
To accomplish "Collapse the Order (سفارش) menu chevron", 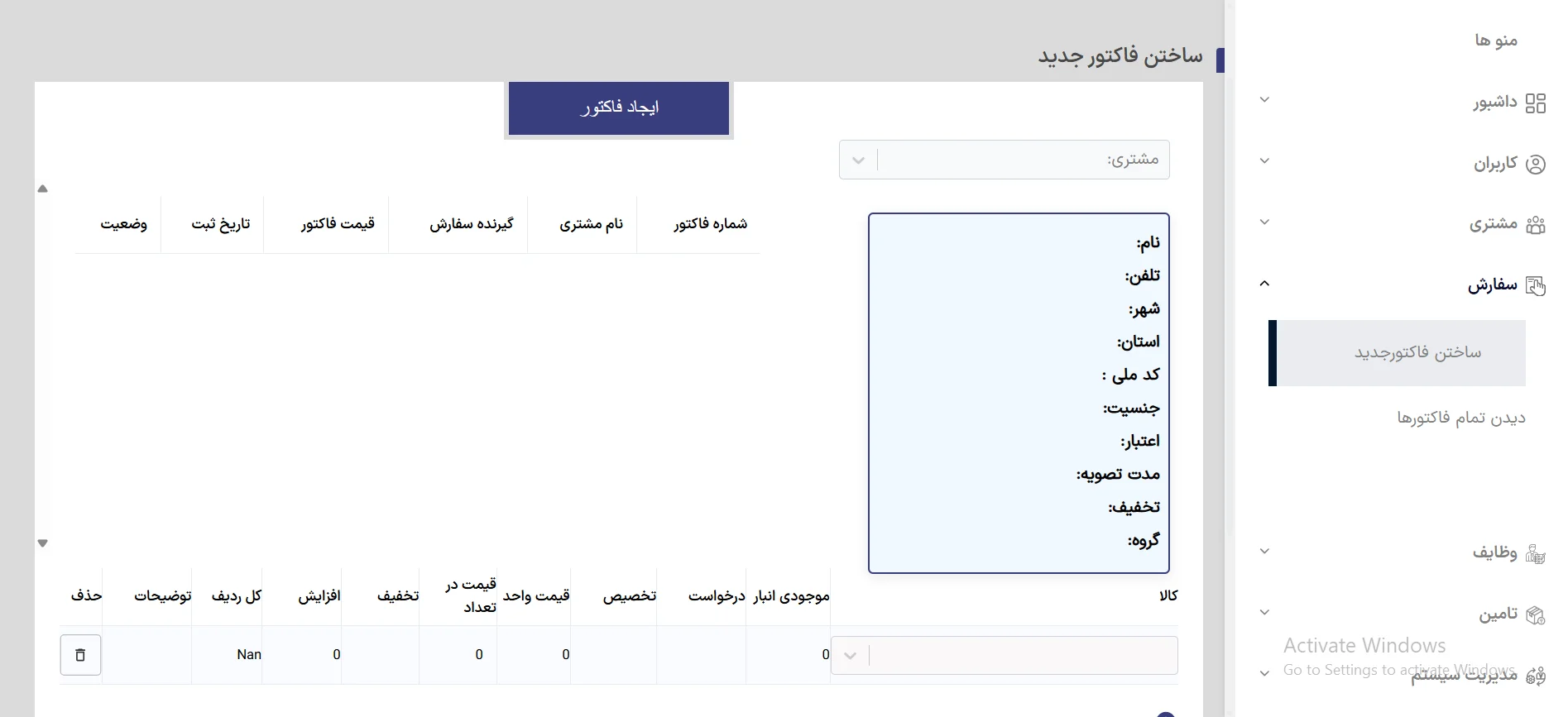I will click(1264, 284).
